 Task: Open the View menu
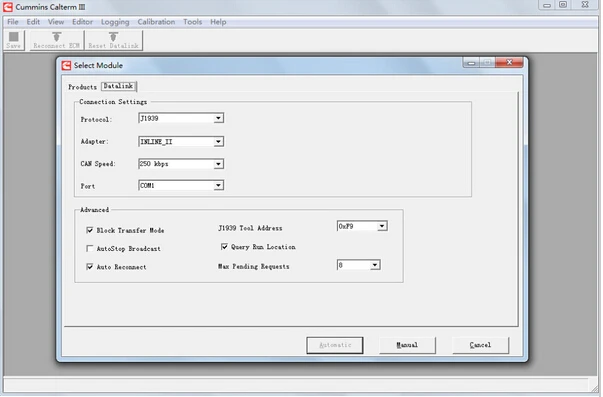click(56, 22)
